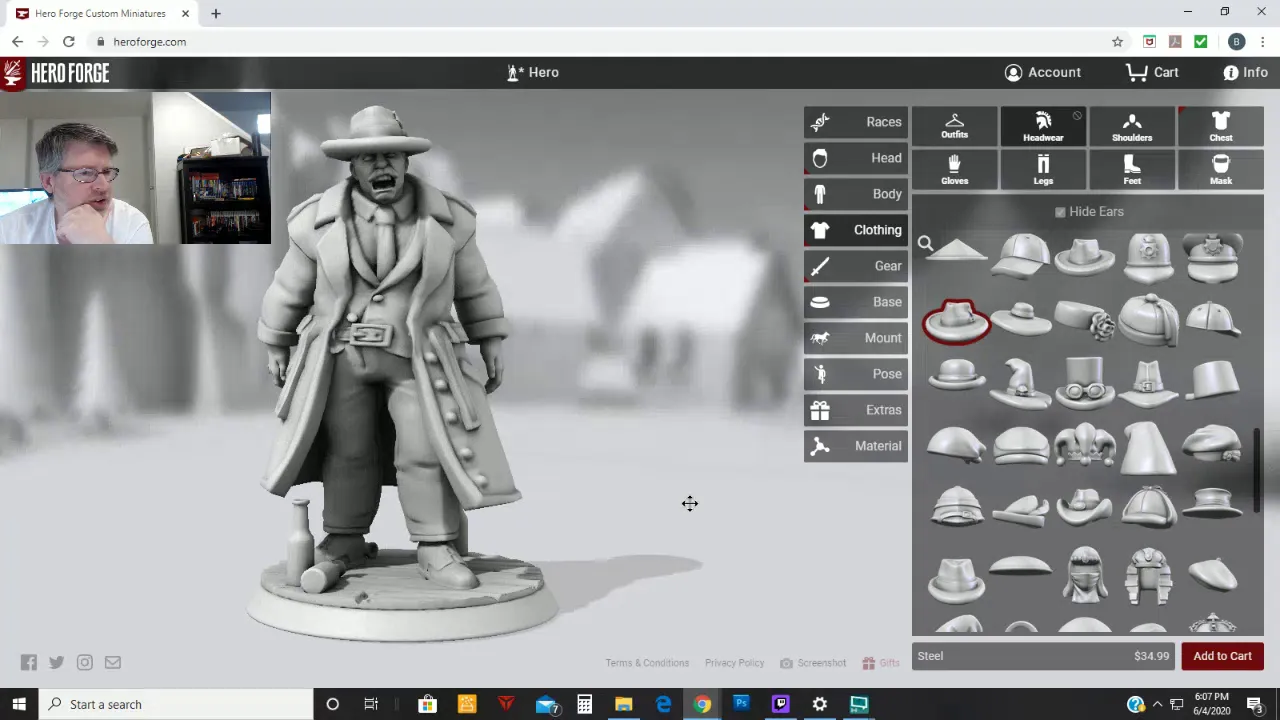Image resolution: width=1280 pixels, height=720 pixels.
Task: Click the email envelope icon
Action: click(x=113, y=662)
